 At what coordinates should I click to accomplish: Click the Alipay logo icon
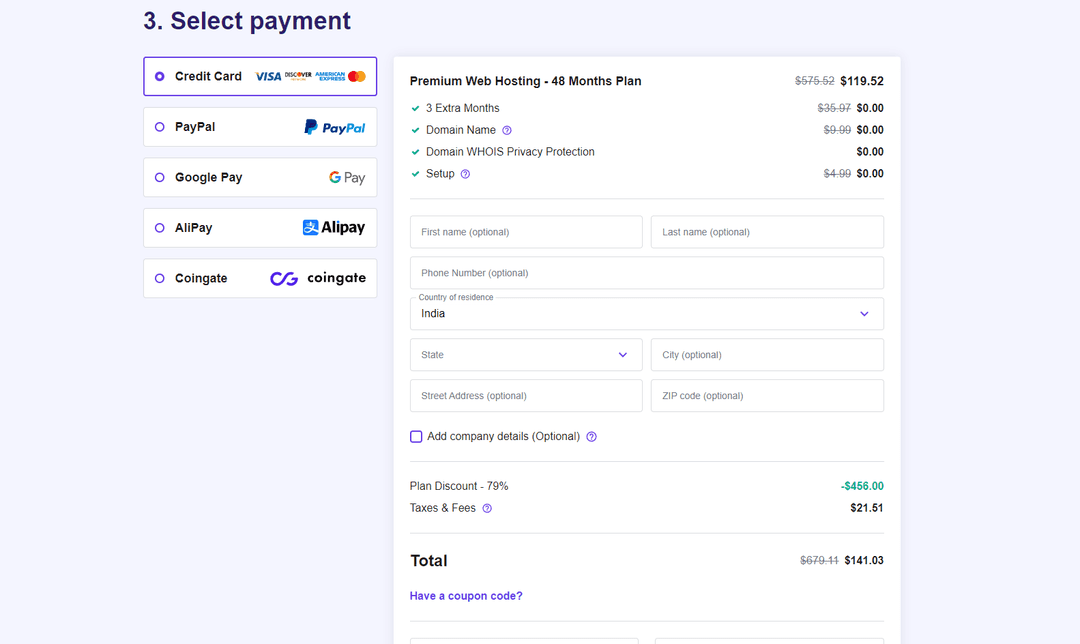[x=334, y=227]
